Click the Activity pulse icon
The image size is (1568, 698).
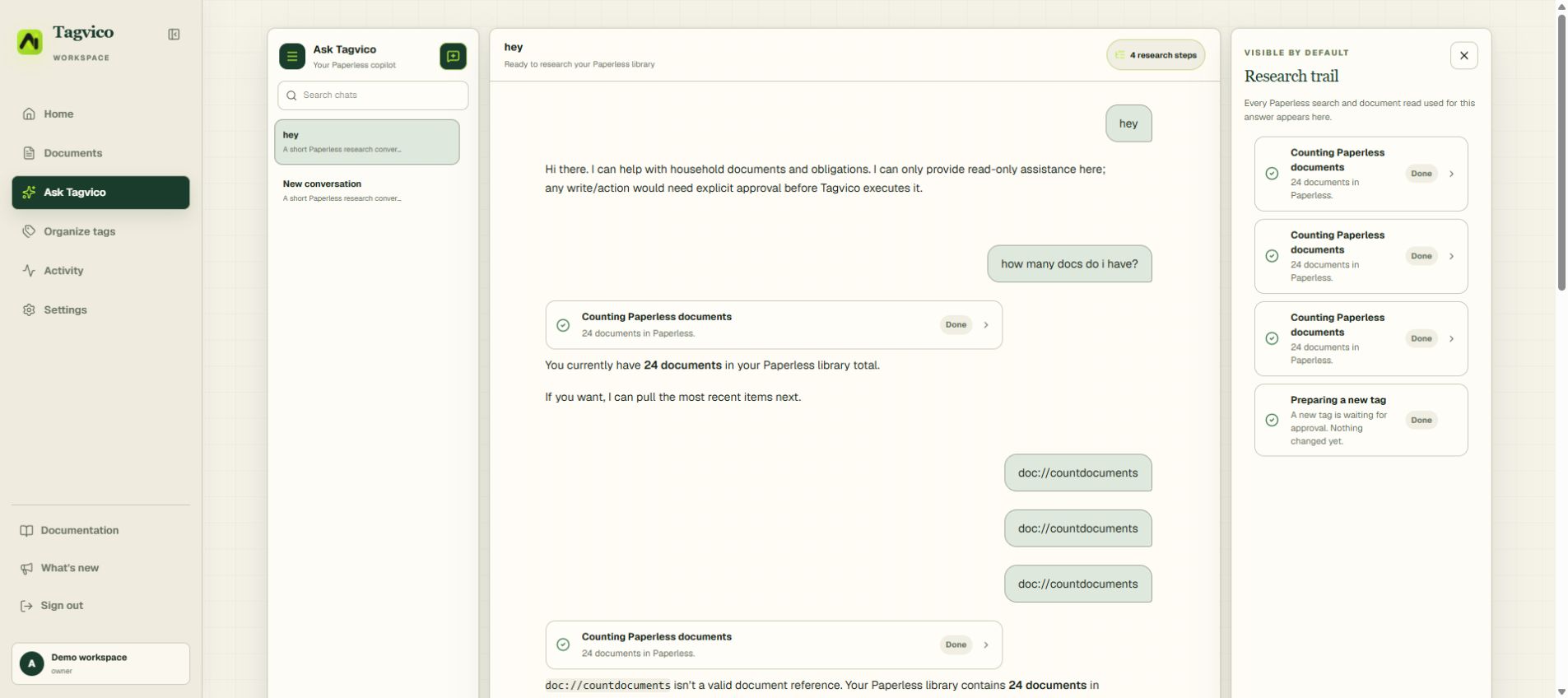click(29, 271)
